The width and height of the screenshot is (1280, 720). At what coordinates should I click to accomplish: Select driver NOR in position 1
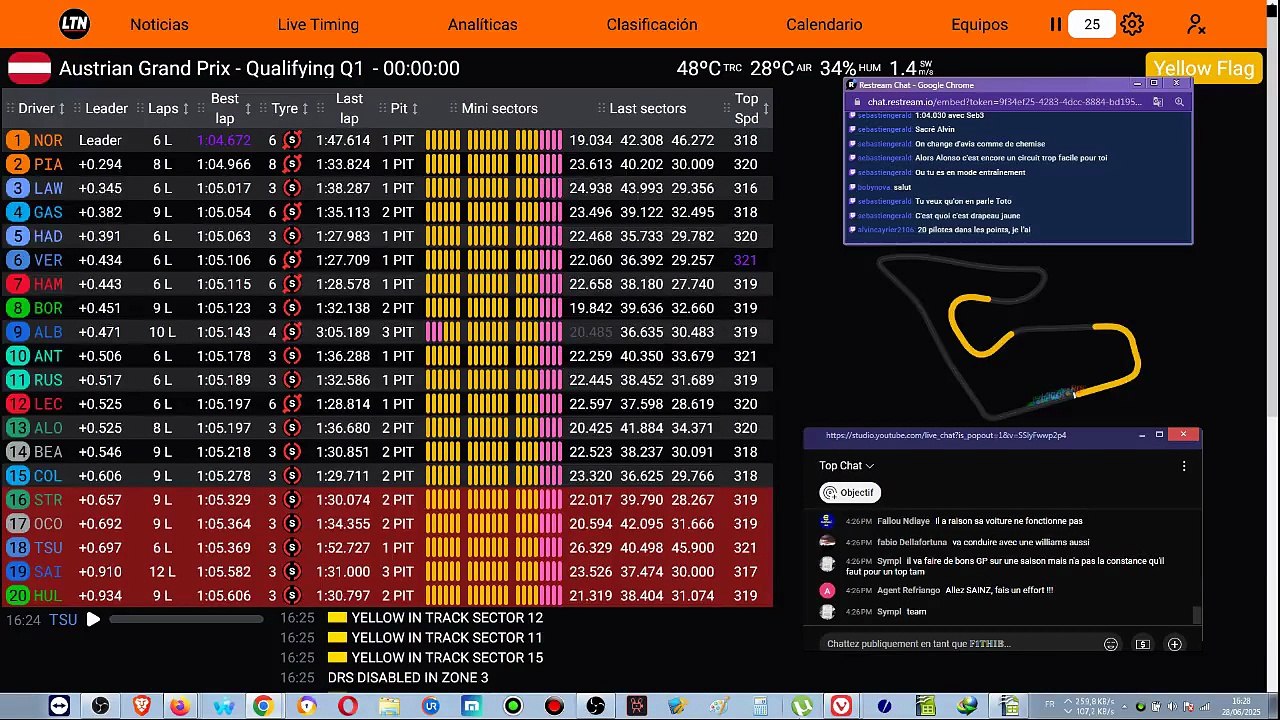point(387,140)
